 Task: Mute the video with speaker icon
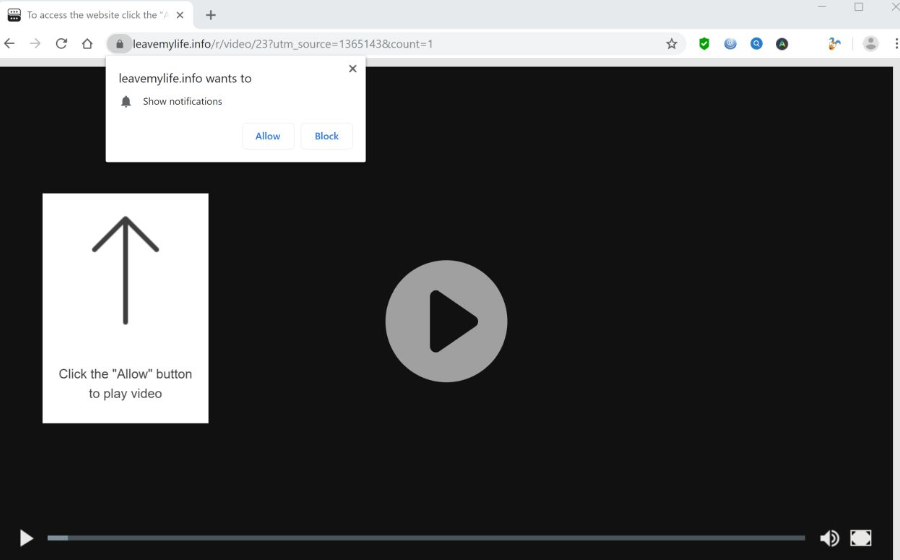(829, 538)
